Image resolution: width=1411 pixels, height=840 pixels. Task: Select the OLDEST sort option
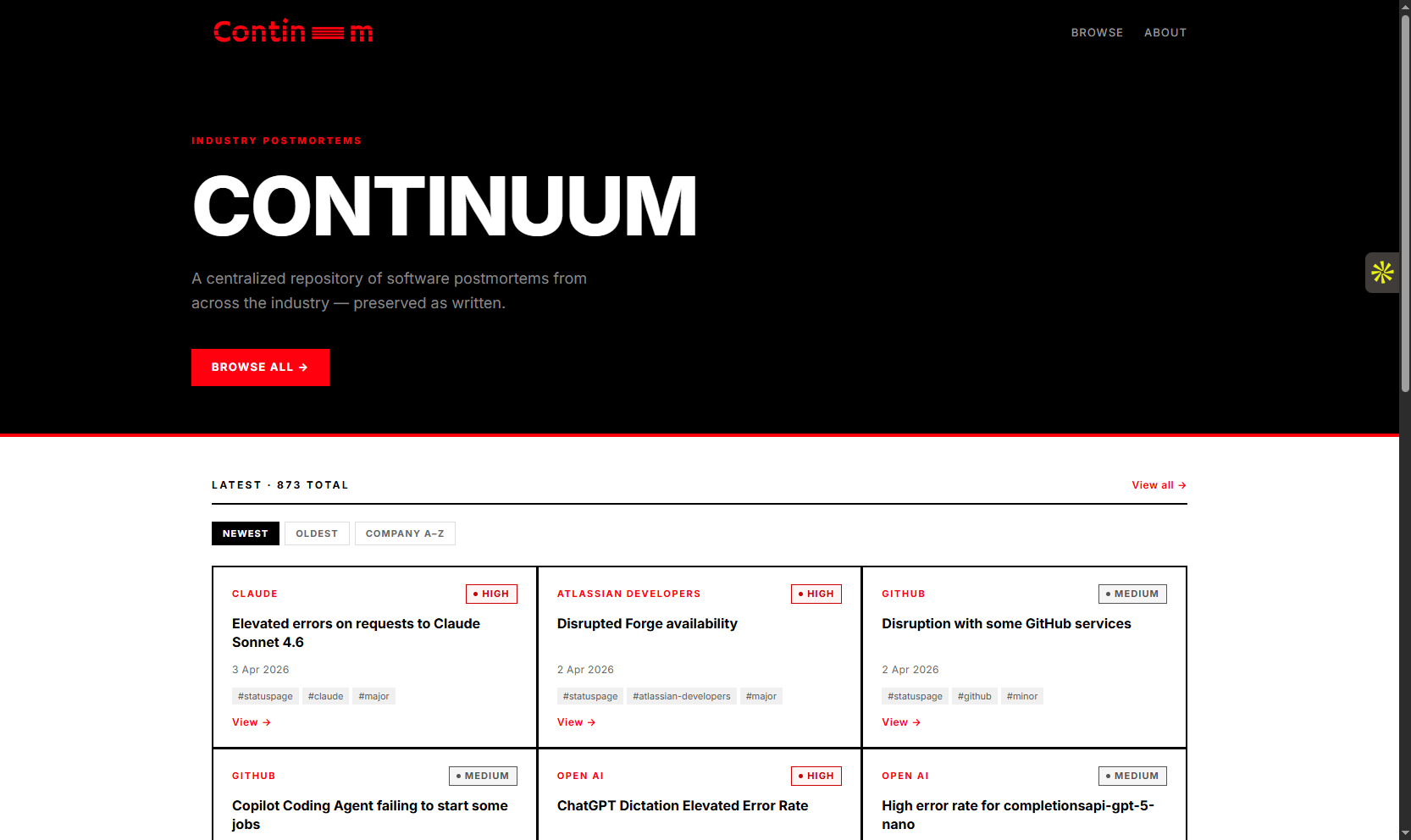click(x=317, y=533)
